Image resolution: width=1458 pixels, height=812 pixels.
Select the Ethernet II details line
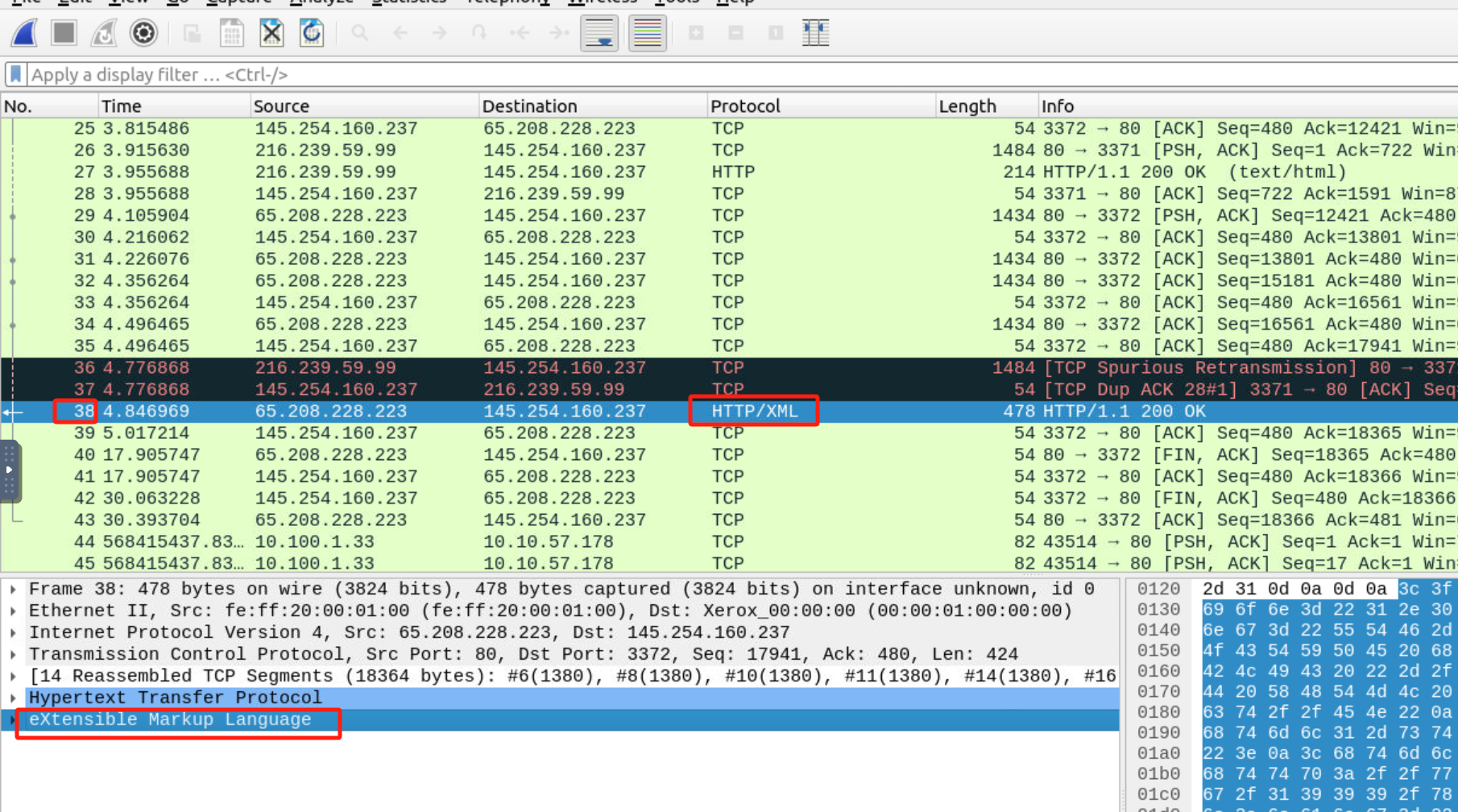560,611
